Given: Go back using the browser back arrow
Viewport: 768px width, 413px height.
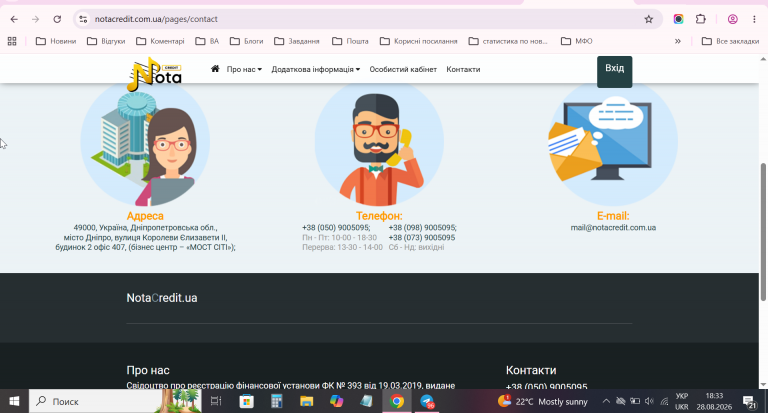Looking at the screenshot, I should 14,19.
